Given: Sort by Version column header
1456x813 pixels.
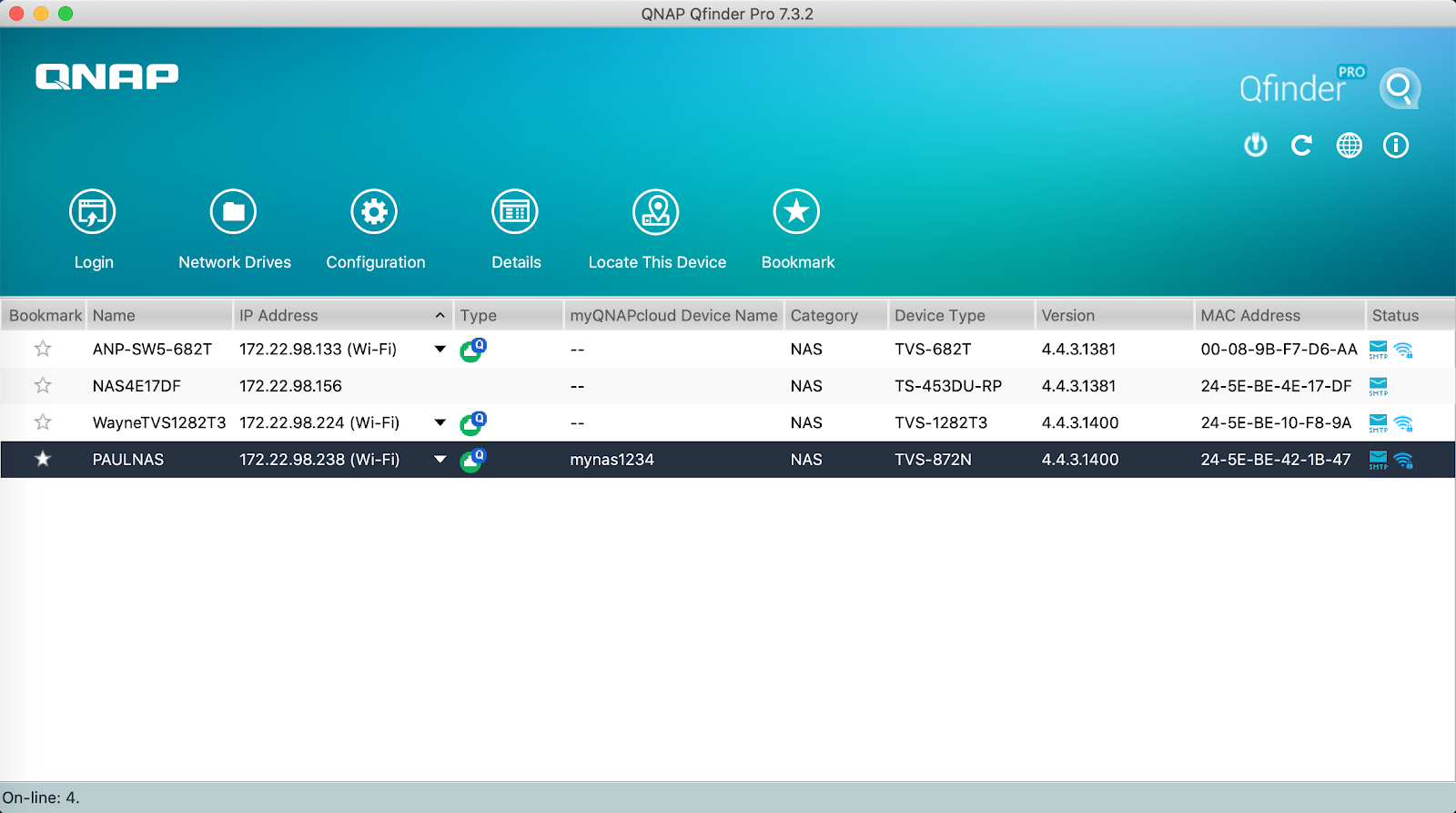Looking at the screenshot, I should (x=1114, y=315).
